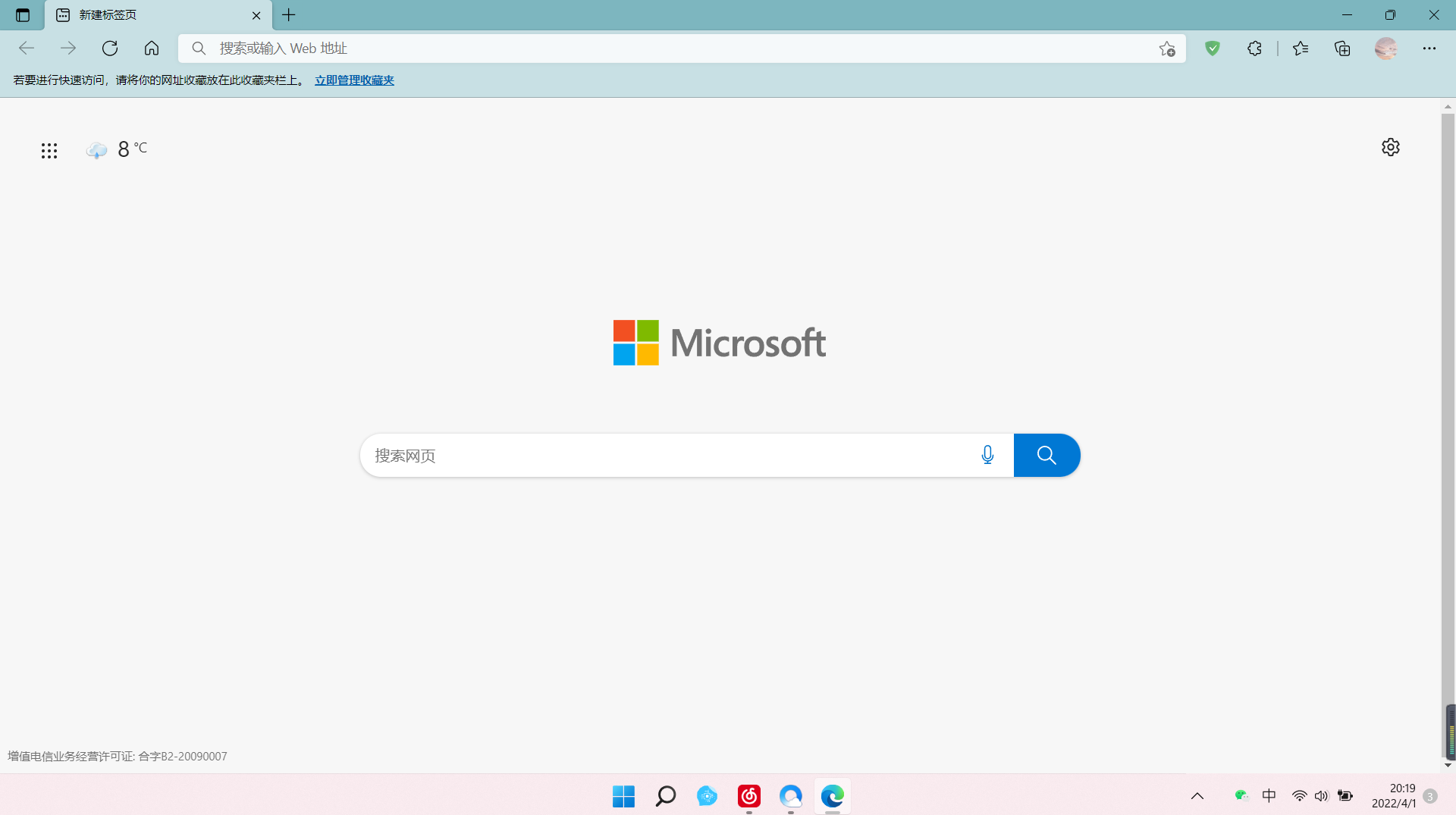The image size is (1456, 815).
Task: Focus the address bar search field
Action: 682,49
